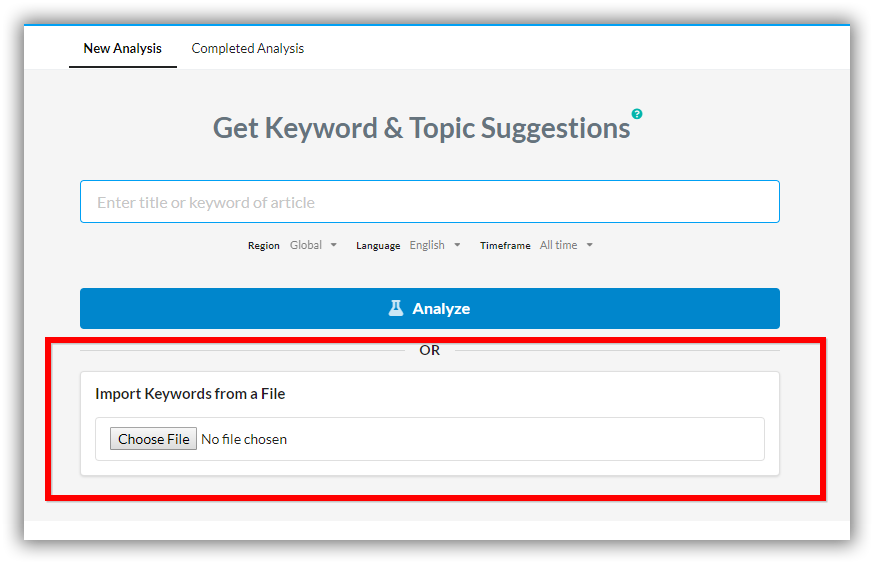This screenshot has width=874, height=564.
Task: Open the Timeframe dropdown showing All time
Action: click(566, 245)
